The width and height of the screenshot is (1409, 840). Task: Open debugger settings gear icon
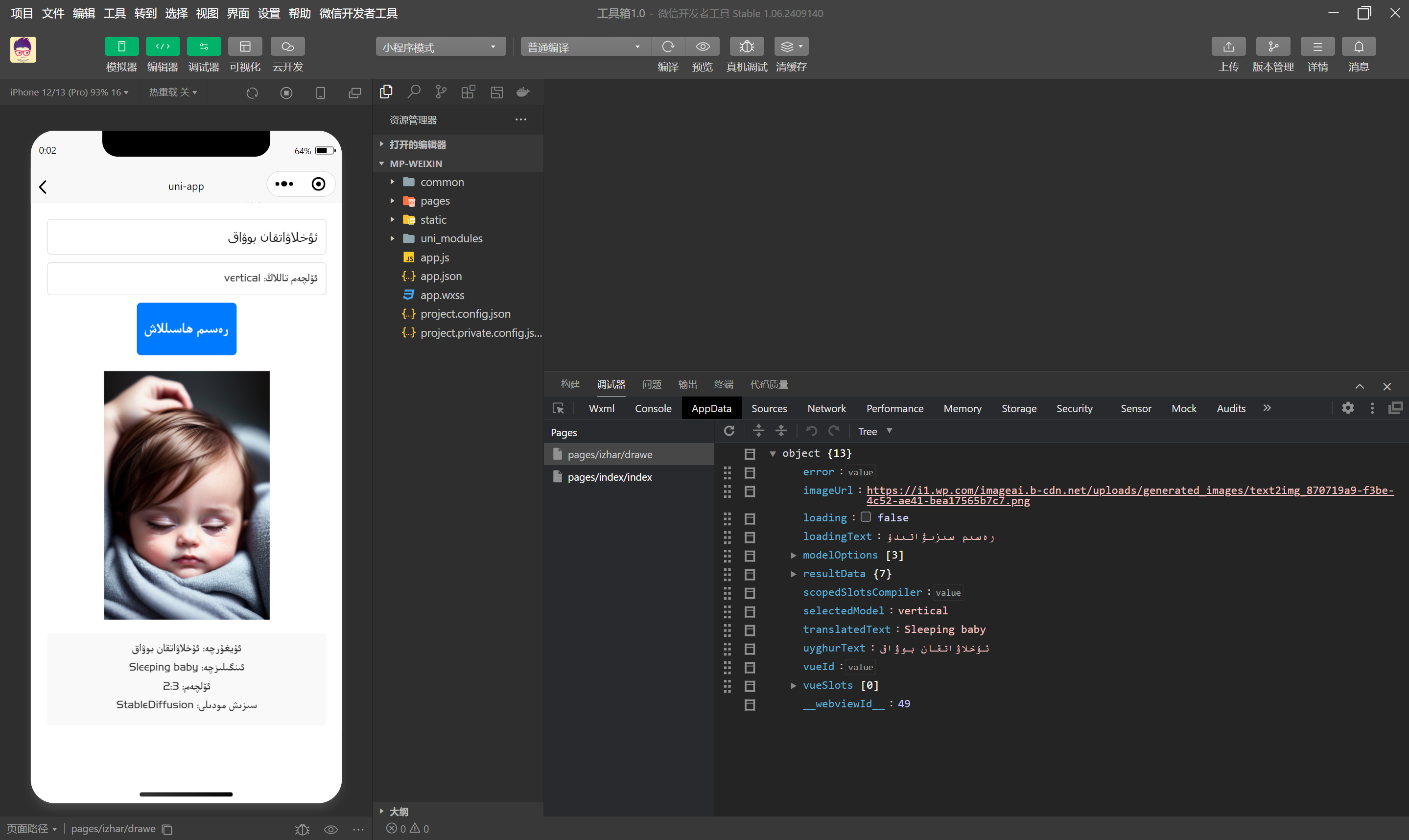[1347, 408]
